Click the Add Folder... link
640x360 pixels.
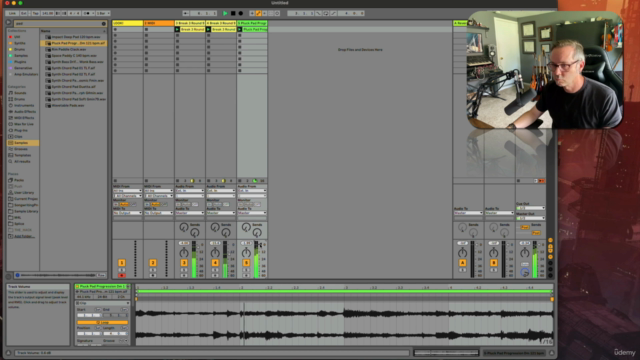pos(24,236)
